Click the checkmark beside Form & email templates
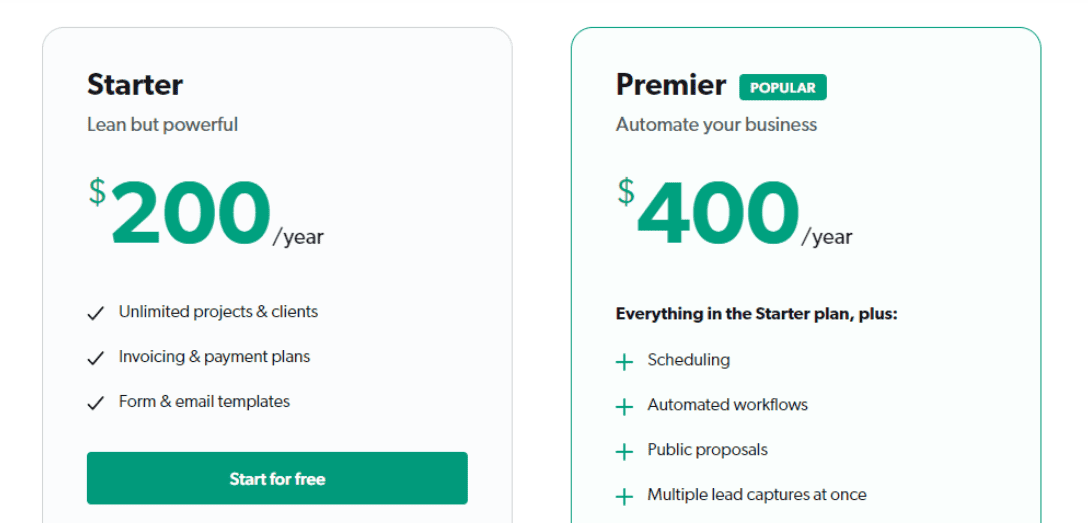 [x=96, y=403]
